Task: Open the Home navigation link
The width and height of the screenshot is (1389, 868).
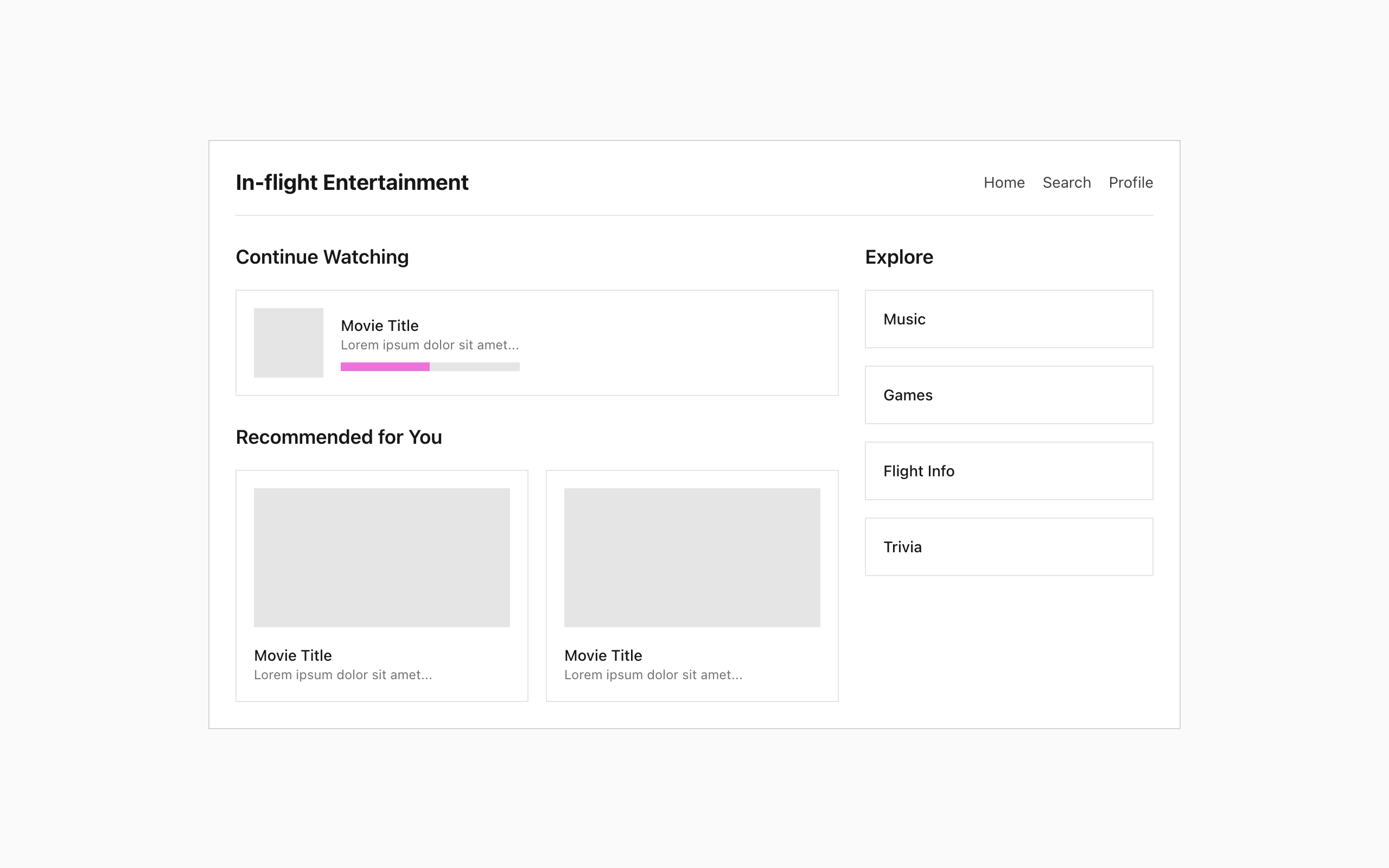Action: 1004,183
